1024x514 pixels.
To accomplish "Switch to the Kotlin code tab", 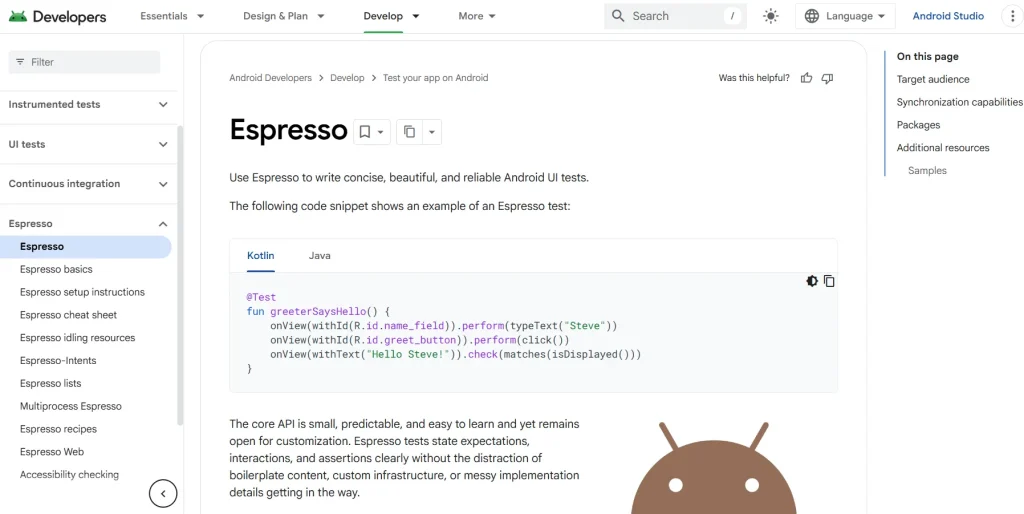I will pyautogui.click(x=261, y=255).
